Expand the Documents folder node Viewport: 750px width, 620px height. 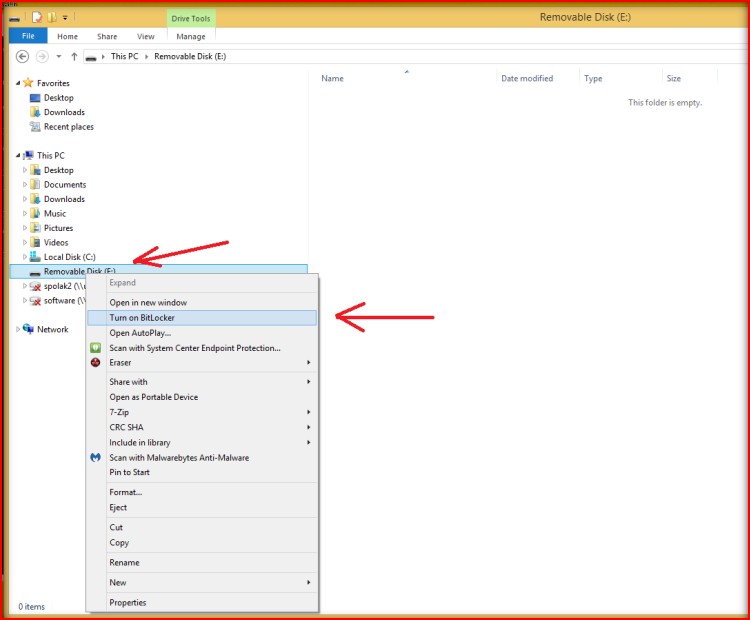pyautogui.click(x=25, y=184)
